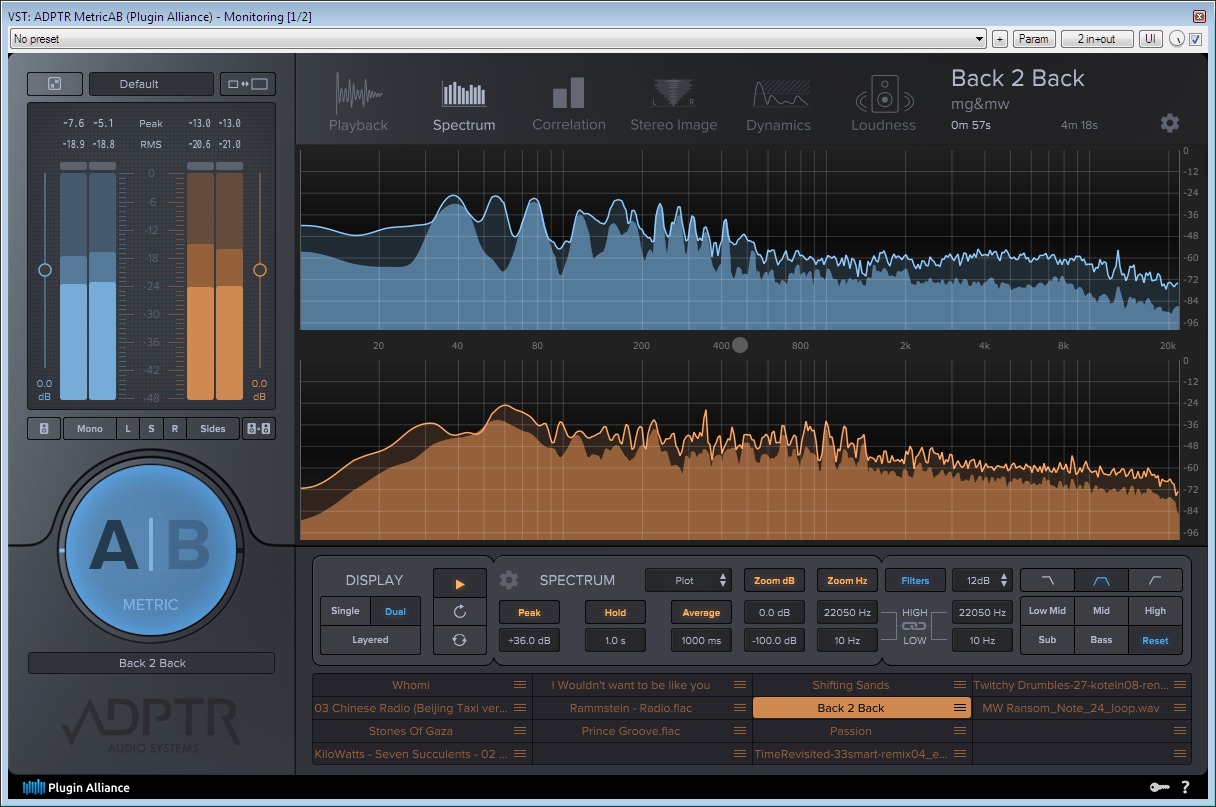Select the Shifting Sands reference track
This screenshot has width=1216, height=807.
pyautogui.click(x=850, y=685)
